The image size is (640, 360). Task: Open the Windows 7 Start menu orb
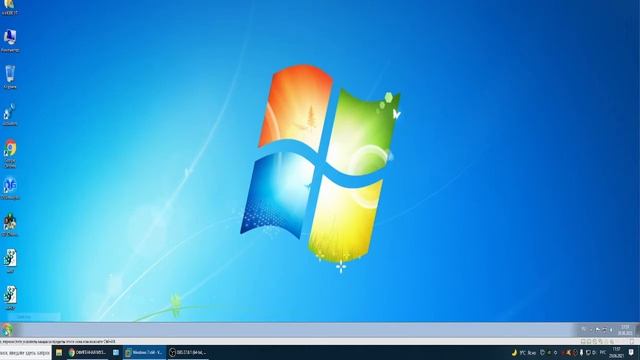pos(7,329)
